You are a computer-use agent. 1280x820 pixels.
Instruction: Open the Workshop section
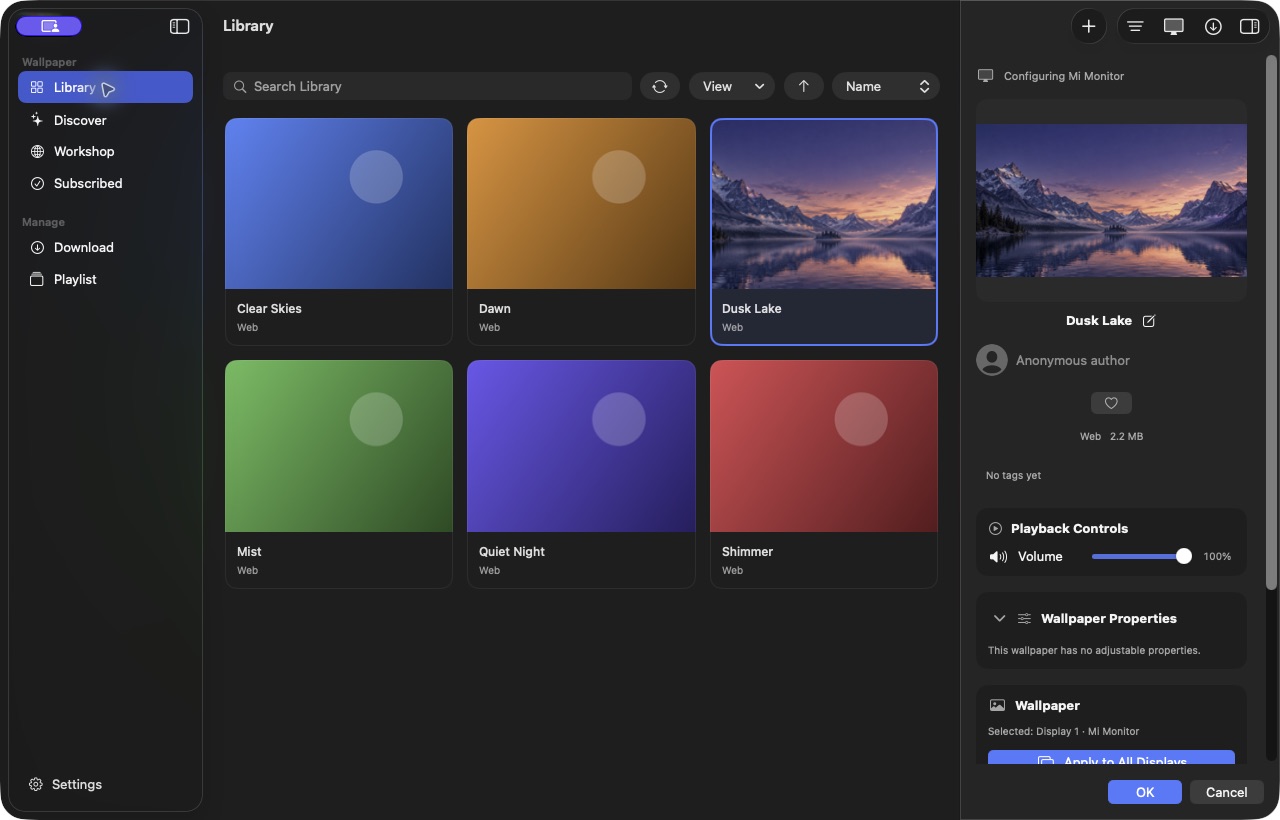(x=105, y=152)
